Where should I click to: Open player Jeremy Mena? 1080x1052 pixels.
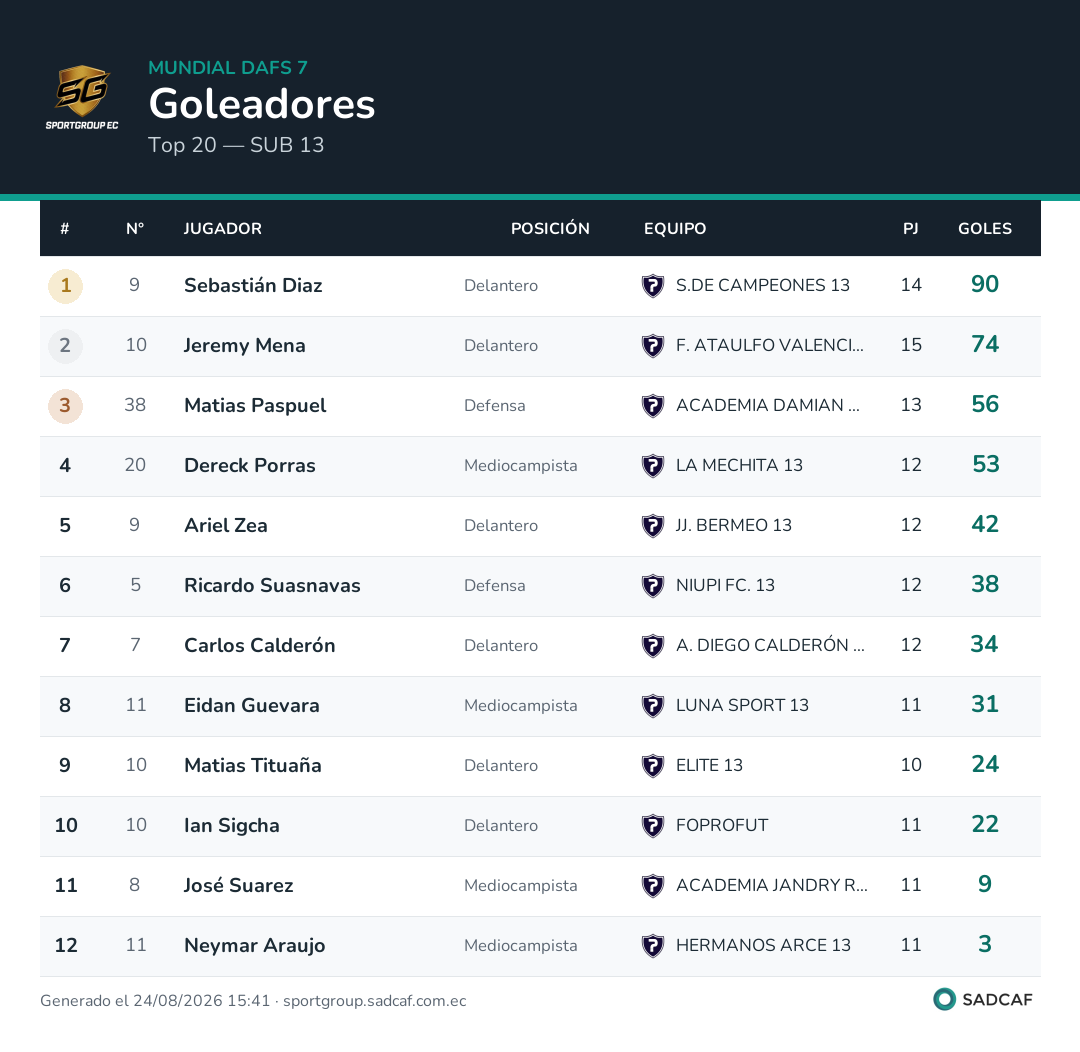245,345
